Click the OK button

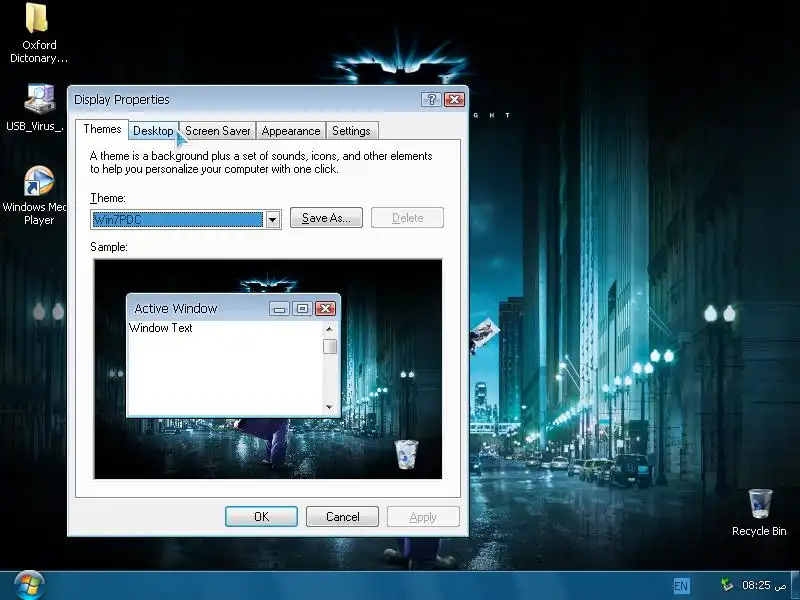261,517
